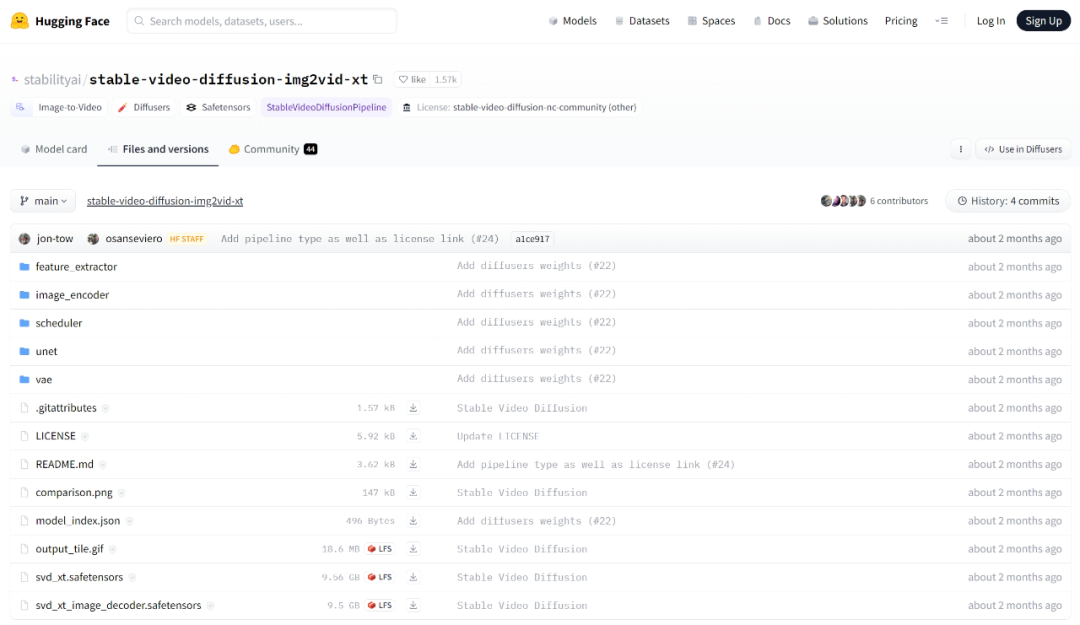Viewport: 1080px width, 625px height.
Task: Open the unet folder icon
Action: pos(25,351)
